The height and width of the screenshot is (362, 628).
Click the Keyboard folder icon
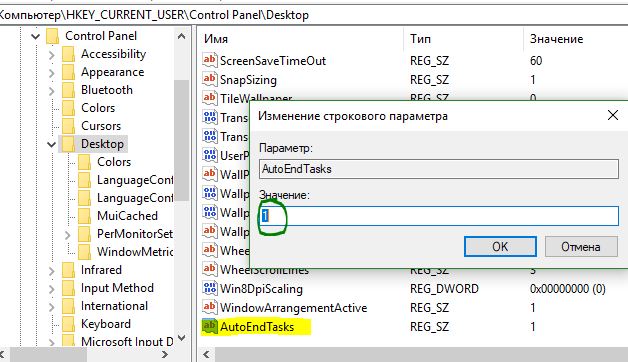[68, 324]
